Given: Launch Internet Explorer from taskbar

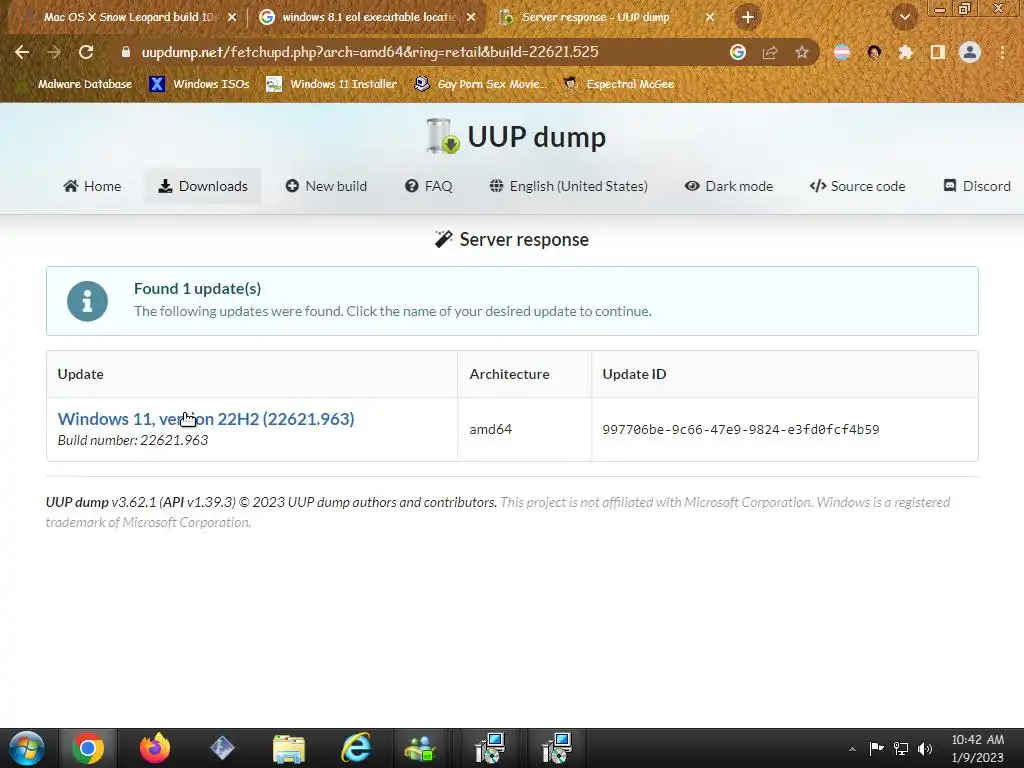Looking at the screenshot, I should tap(356, 748).
